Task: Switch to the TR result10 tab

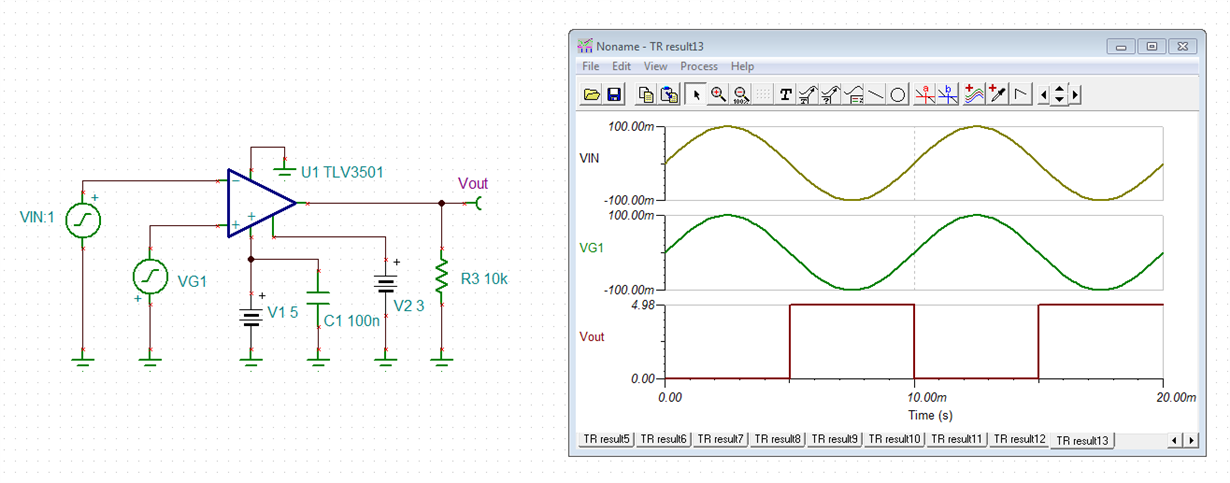Action: (x=895, y=439)
